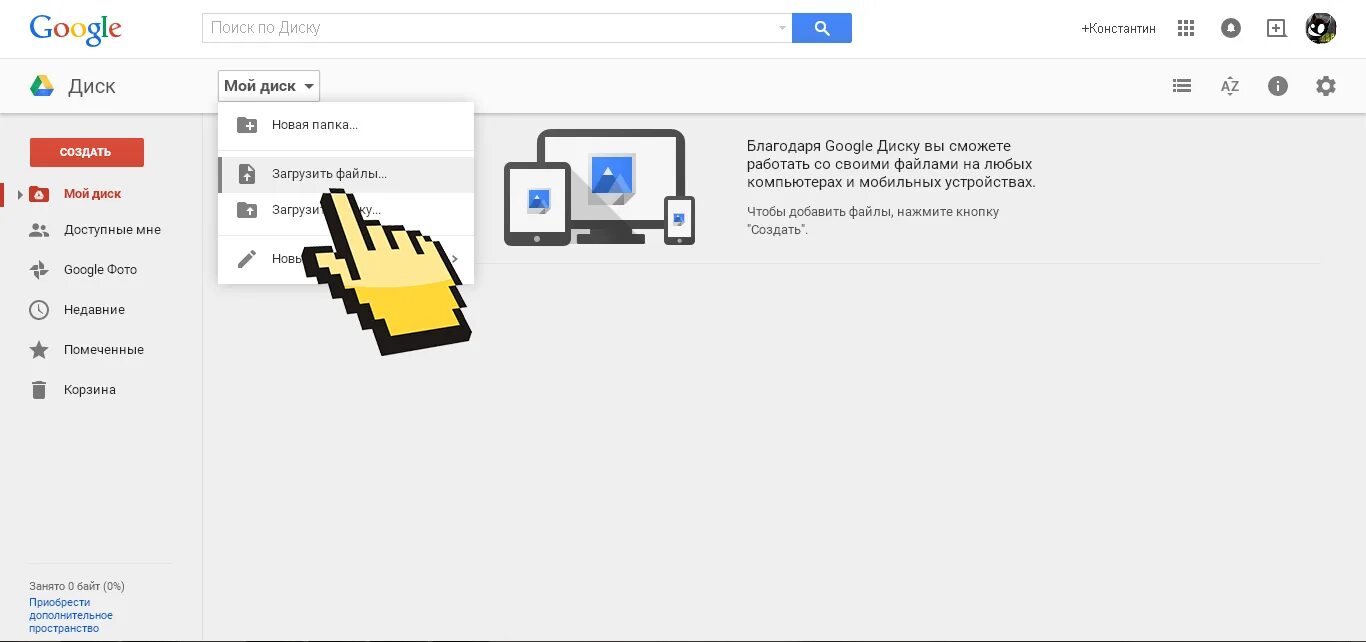This screenshot has width=1366, height=642.
Task: Open Недавние section
Action: point(94,310)
